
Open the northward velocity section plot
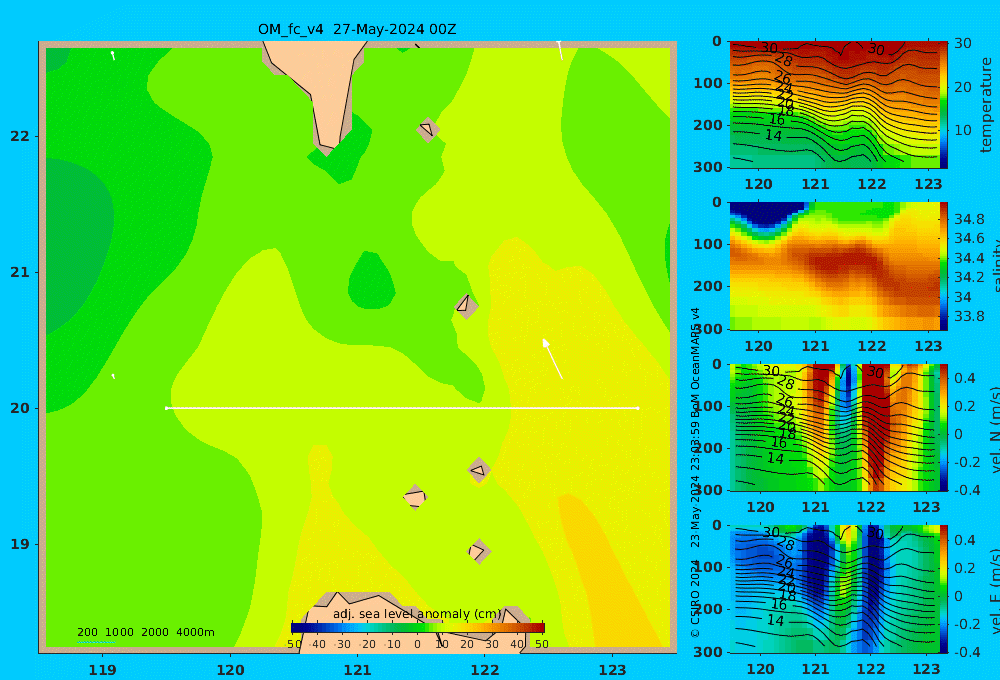coord(834,427)
